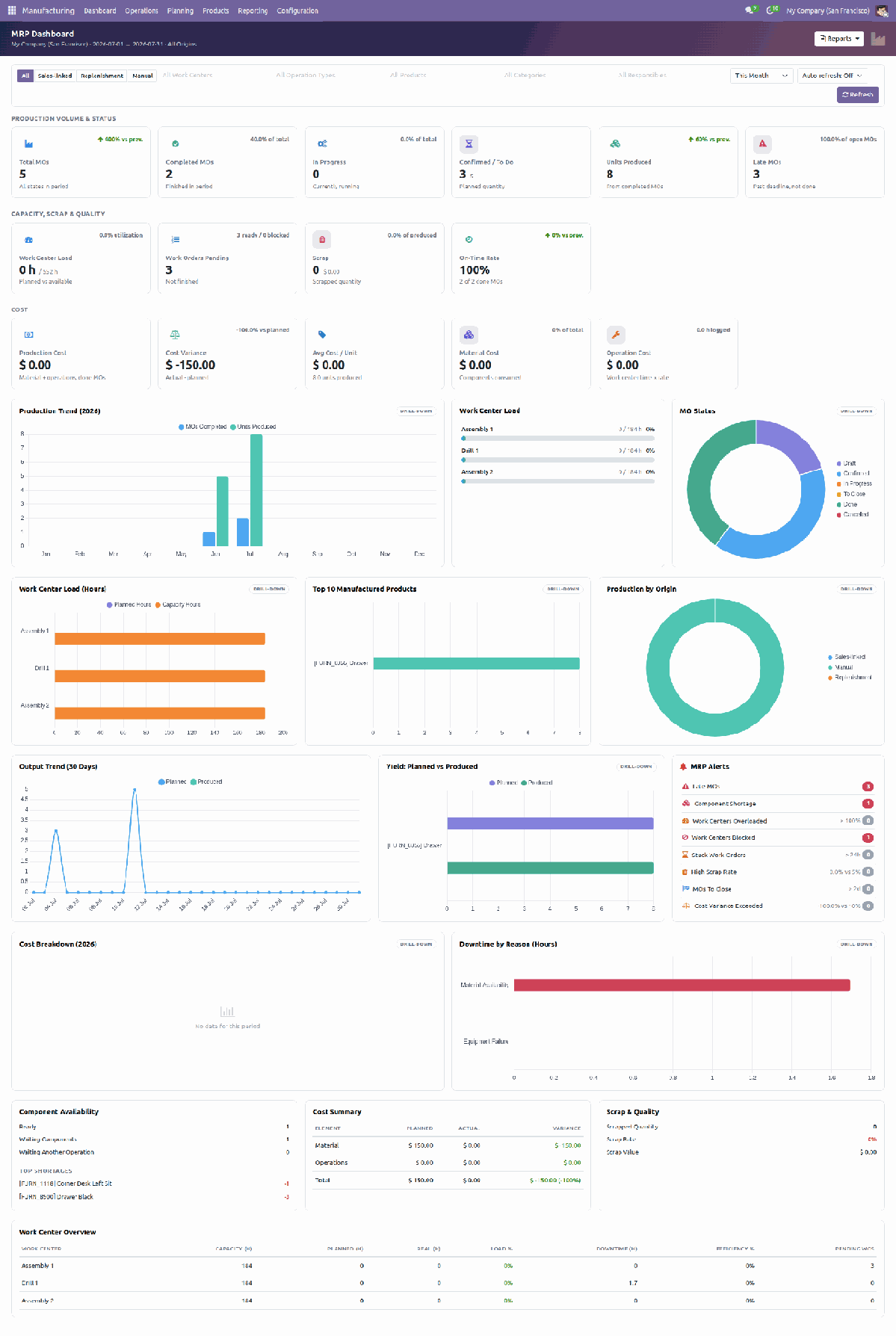
Task: Open the Component Shortage alert row
Action: pyautogui.click(x=777, y=803)
